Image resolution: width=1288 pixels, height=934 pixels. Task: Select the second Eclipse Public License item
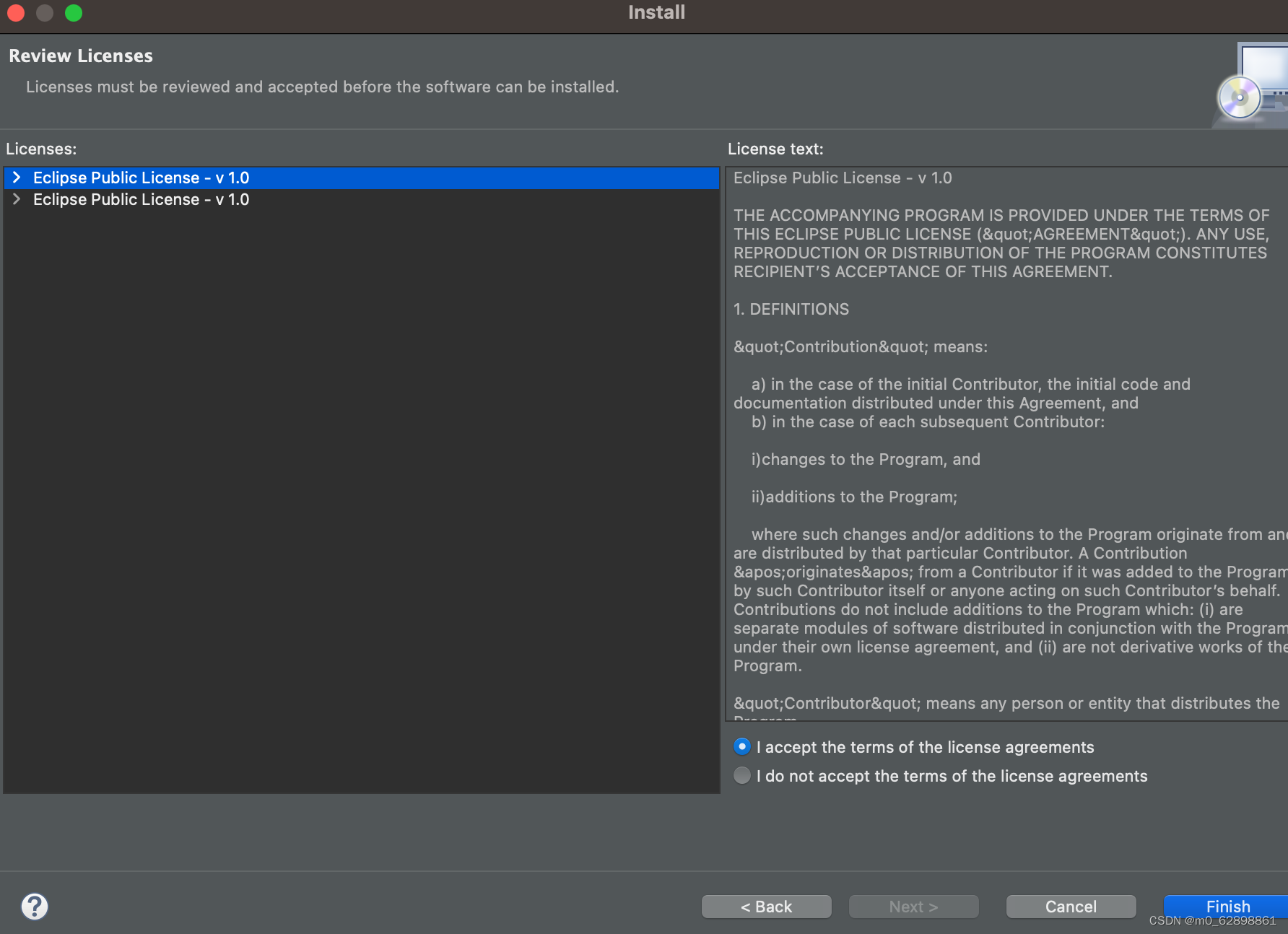140,199
